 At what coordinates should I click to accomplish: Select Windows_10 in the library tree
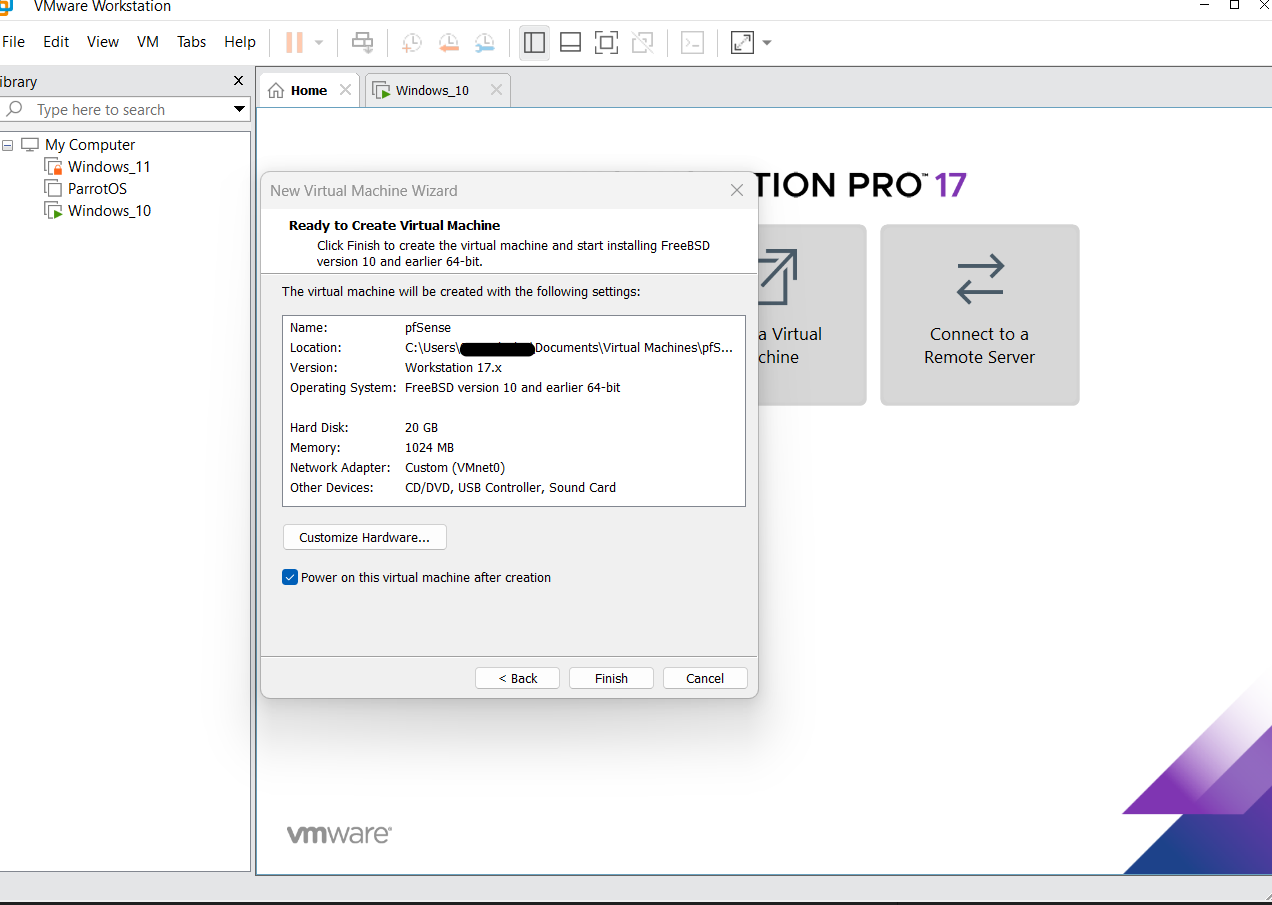click(x=109, y=211)
